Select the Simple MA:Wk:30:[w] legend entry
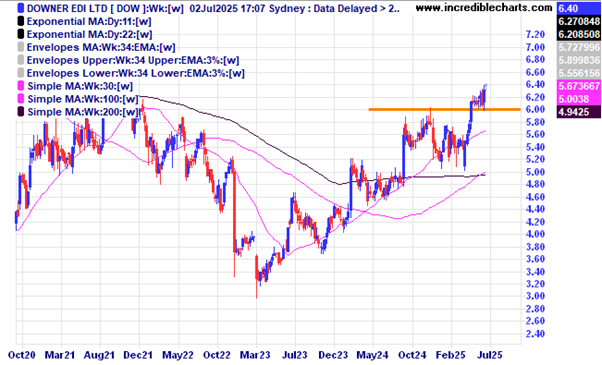 (x=80, y=86)
